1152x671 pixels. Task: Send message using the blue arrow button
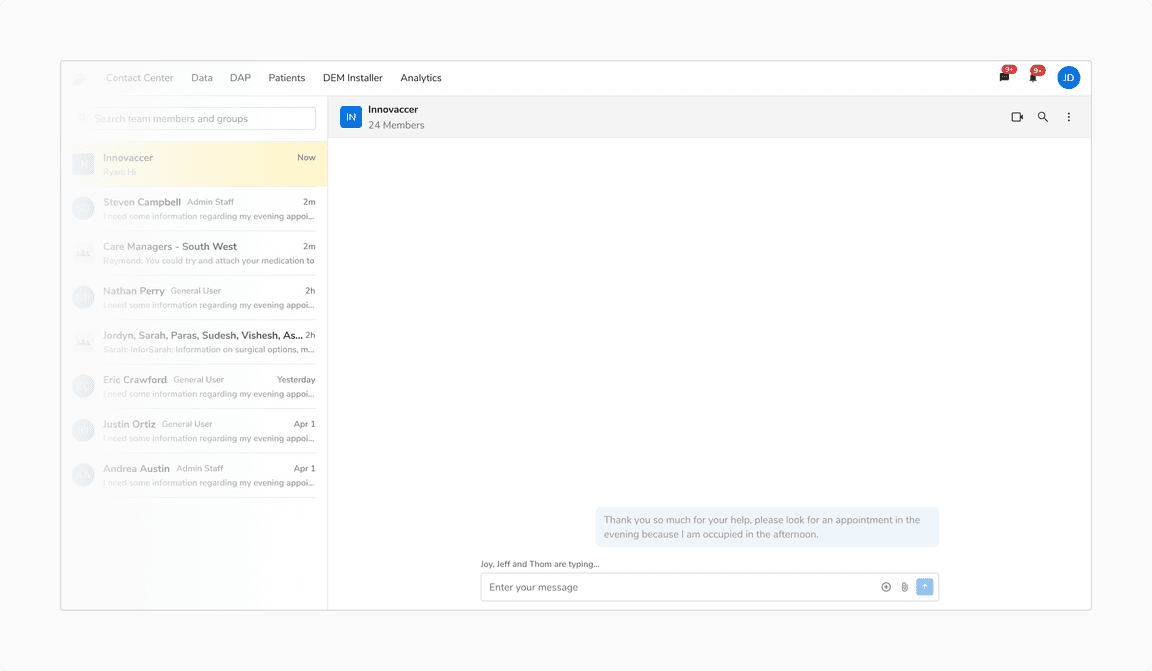tap(924, 587)
